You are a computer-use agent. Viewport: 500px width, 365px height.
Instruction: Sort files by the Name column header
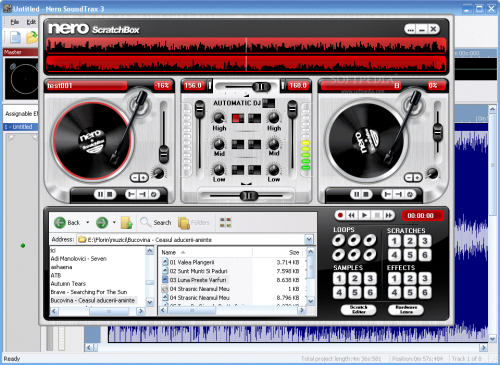click(169, 253)
